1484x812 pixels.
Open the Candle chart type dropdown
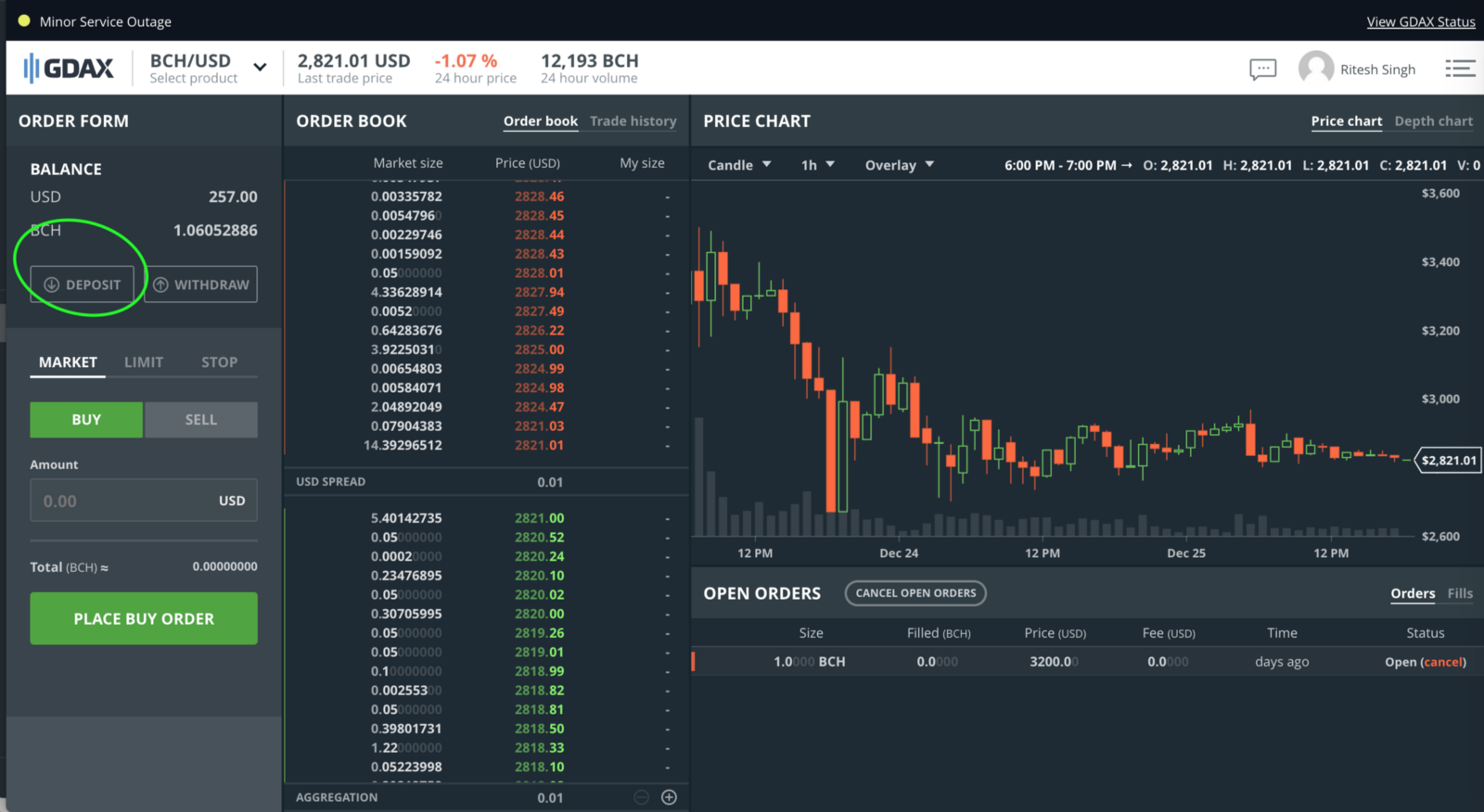(739, 165)
